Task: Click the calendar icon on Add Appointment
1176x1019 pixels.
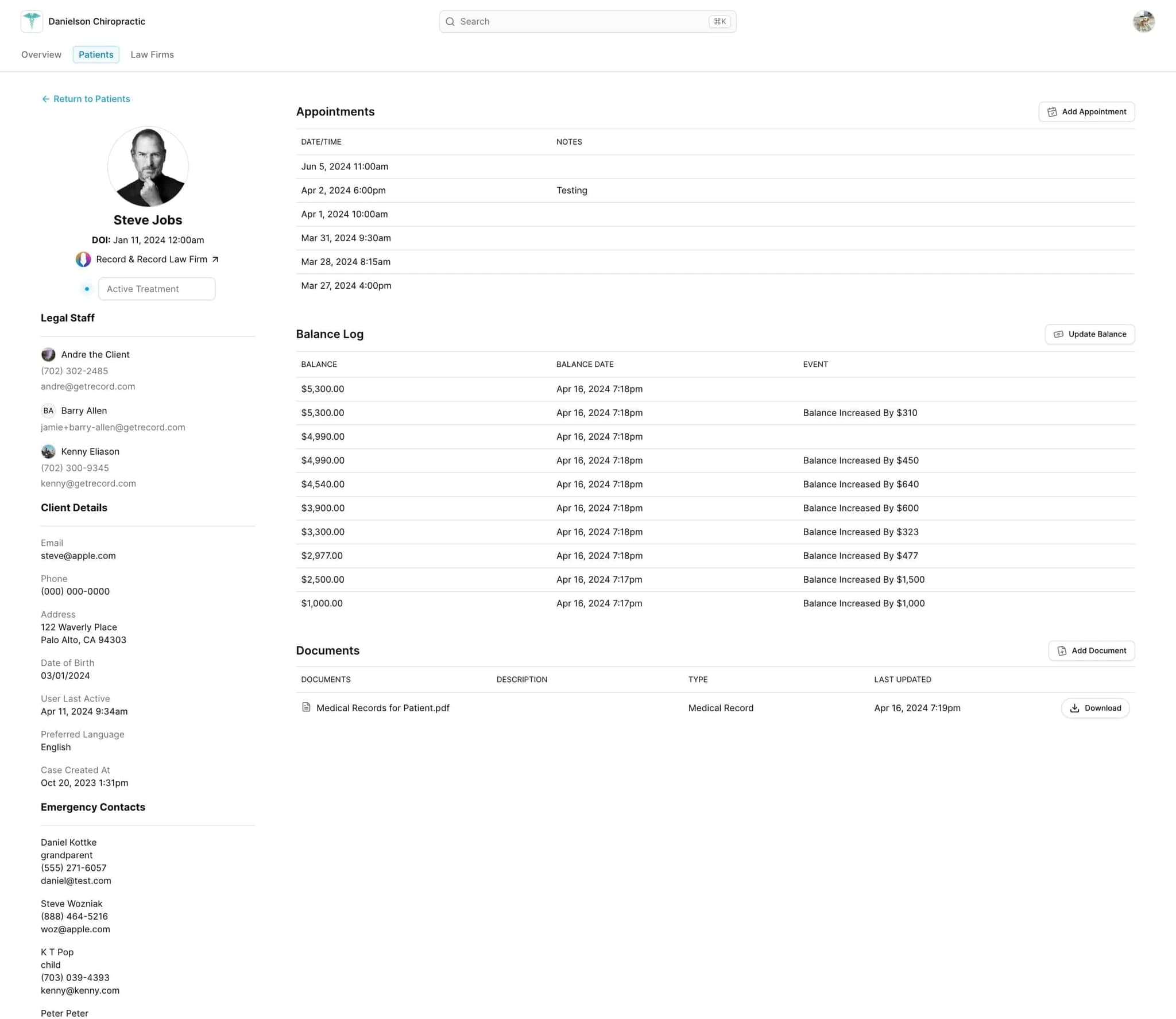Action: pyautogui.click(x=1052, y=111)
